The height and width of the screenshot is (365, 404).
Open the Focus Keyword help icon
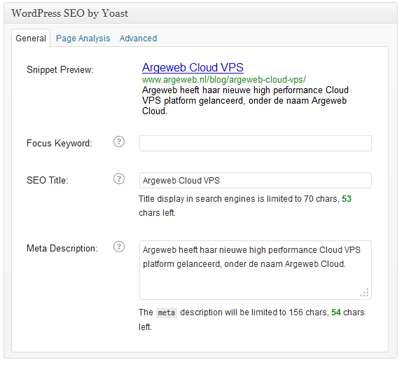click(119, 142)
